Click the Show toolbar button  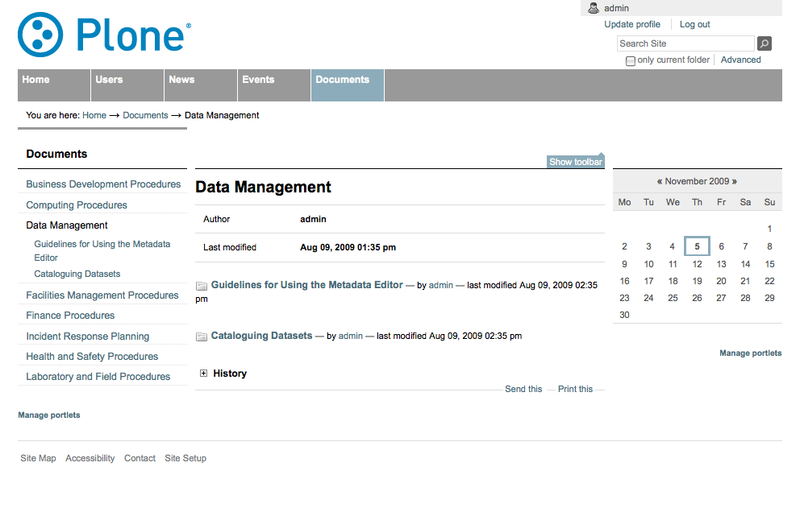[575, 162]
